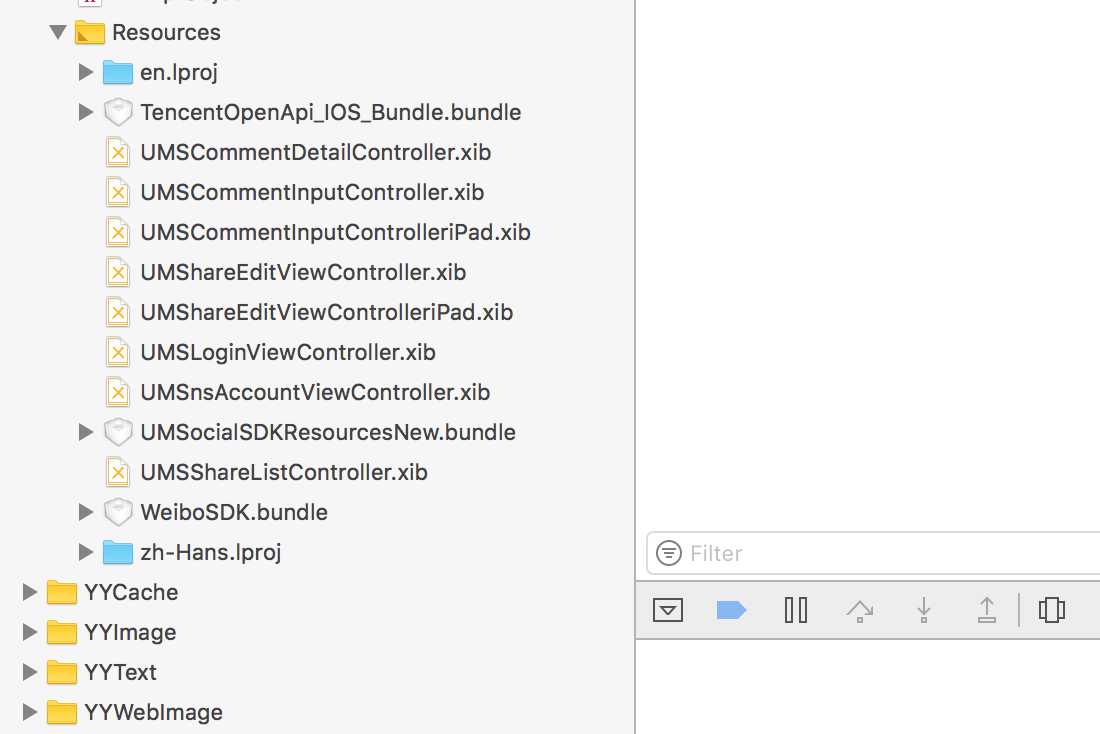The image size is (1100, 734).
Task: Click the YYImage yellow folder icon
Action: point(62,632)
